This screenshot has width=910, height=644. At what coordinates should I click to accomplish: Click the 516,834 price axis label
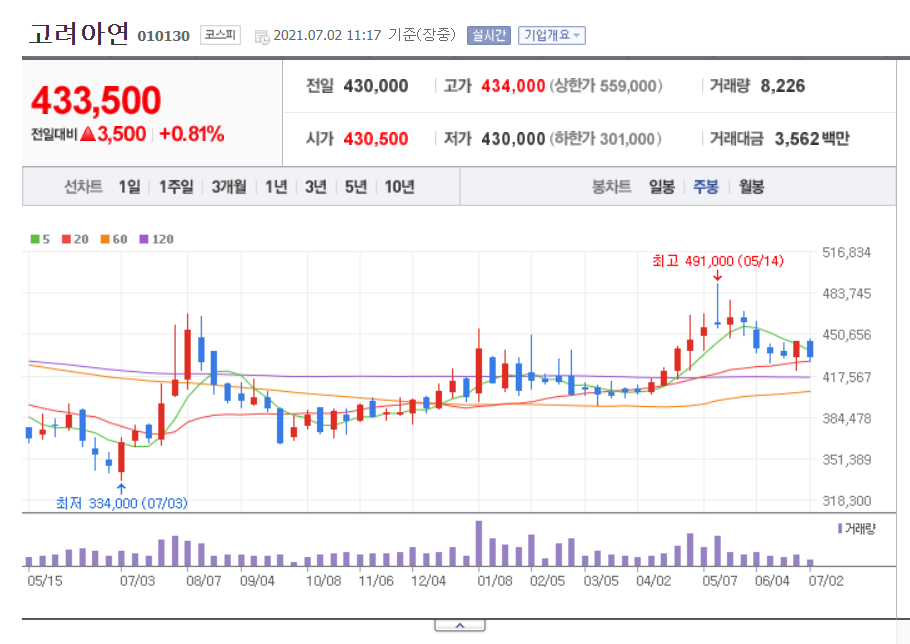coord(846,252)
